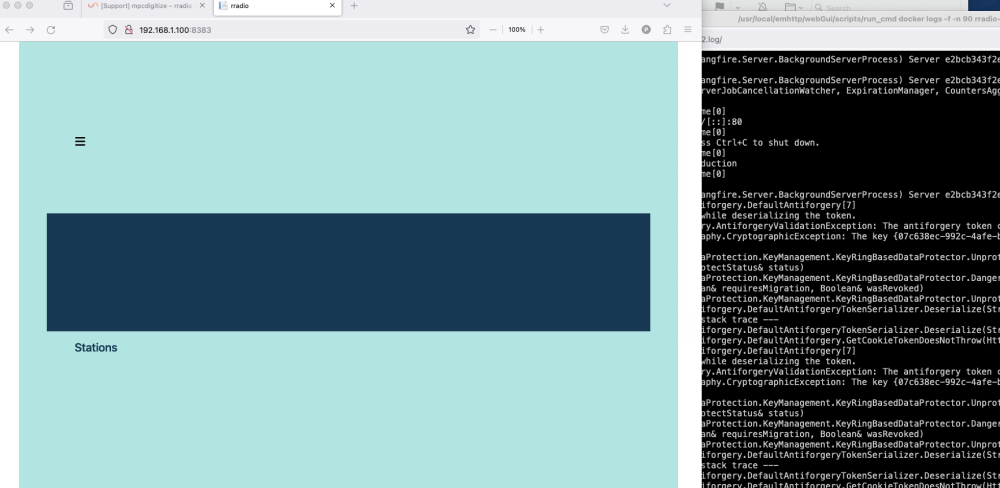Open a new tab with the plus button
The image size is (1000, 488).
coord(354,6)
